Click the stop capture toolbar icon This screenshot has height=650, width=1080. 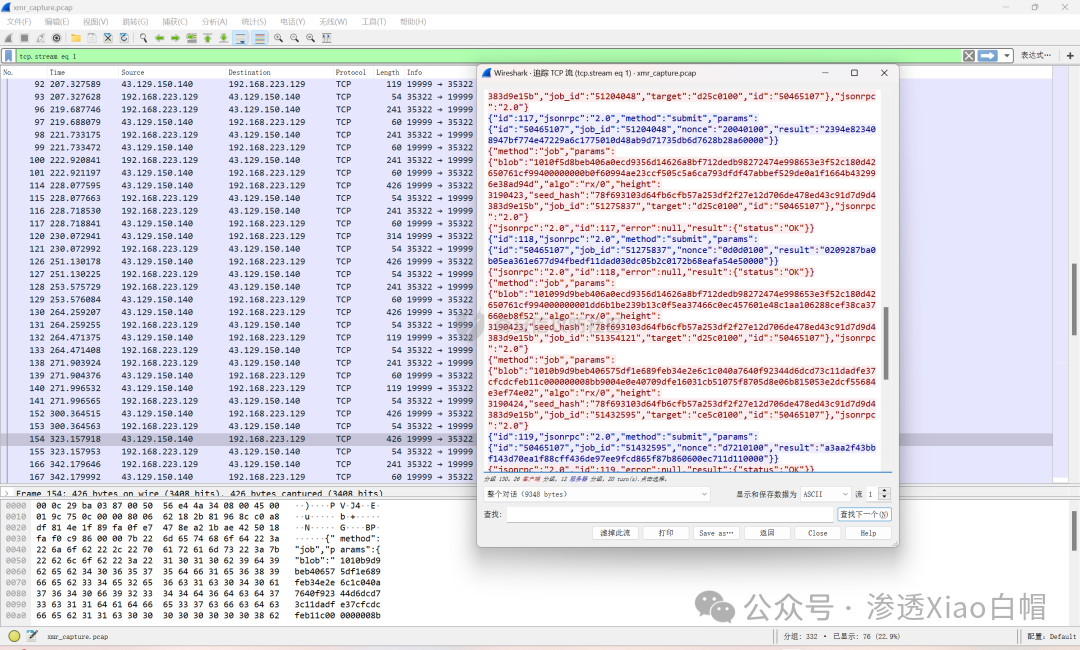coord(24,38)
